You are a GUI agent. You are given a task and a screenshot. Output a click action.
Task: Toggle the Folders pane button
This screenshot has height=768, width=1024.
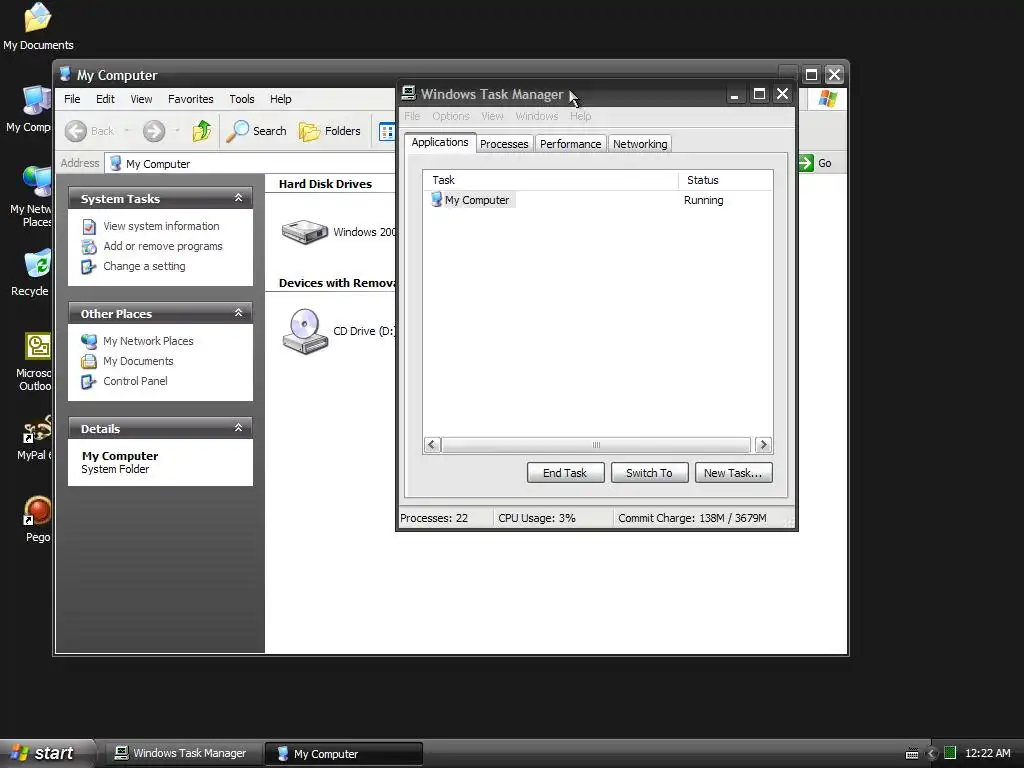[x=330, y=131]
